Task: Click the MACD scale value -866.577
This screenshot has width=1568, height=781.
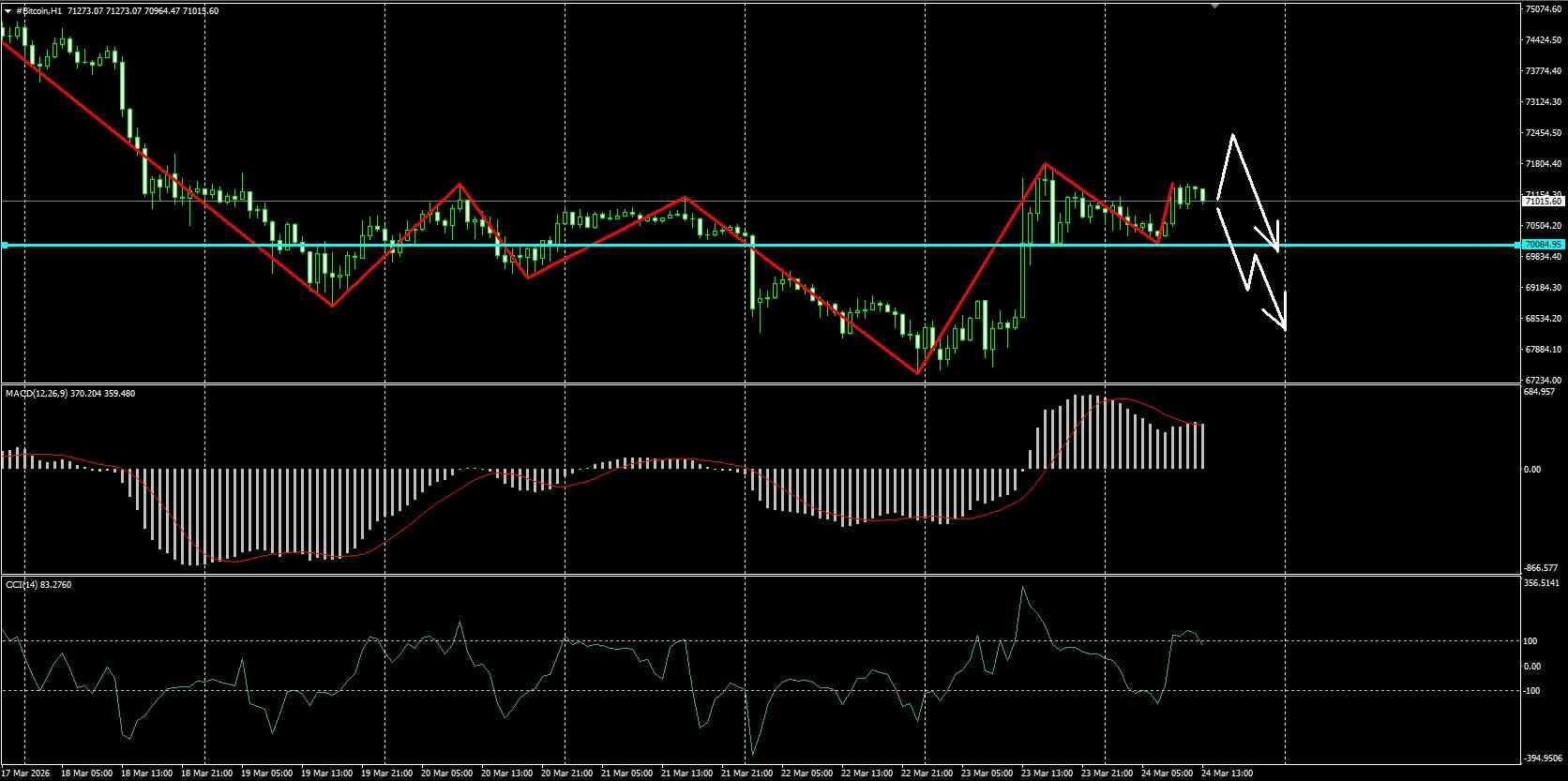Action: click(x=1541, y=568)
